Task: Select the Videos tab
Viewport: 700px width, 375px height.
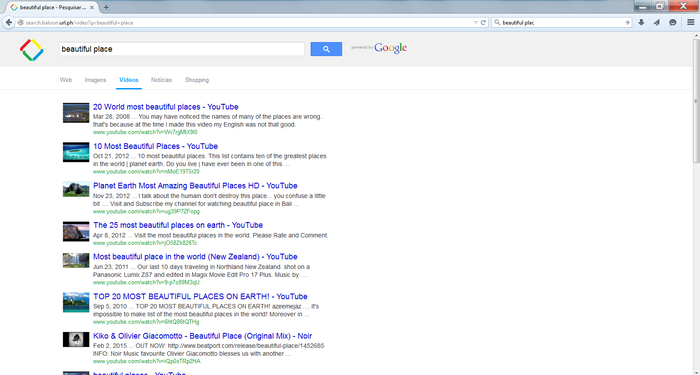Action: pyautogui.click(x=129, y=80)
